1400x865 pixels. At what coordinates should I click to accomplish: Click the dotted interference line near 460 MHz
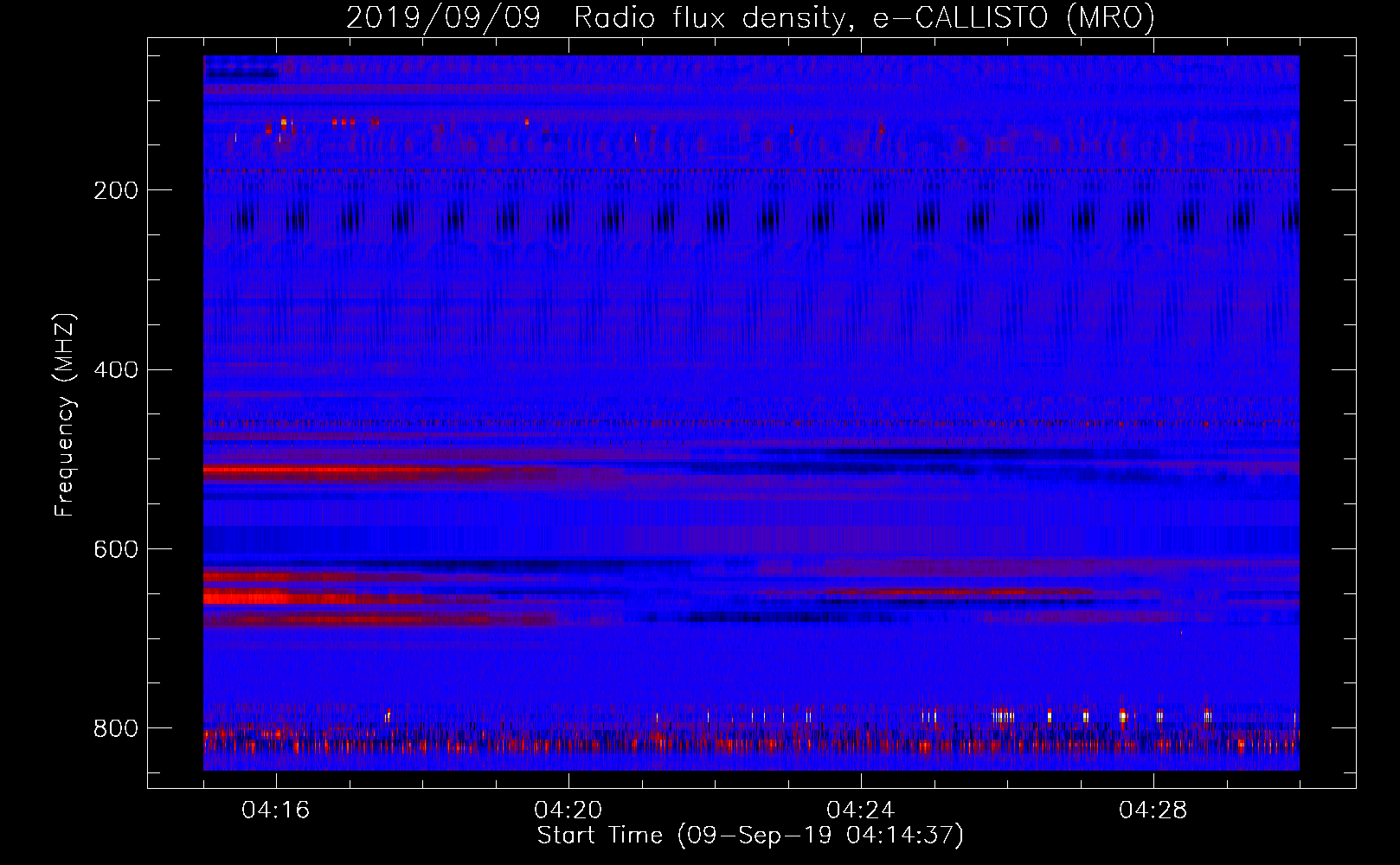pyautogui.click(x=751, y=423)
